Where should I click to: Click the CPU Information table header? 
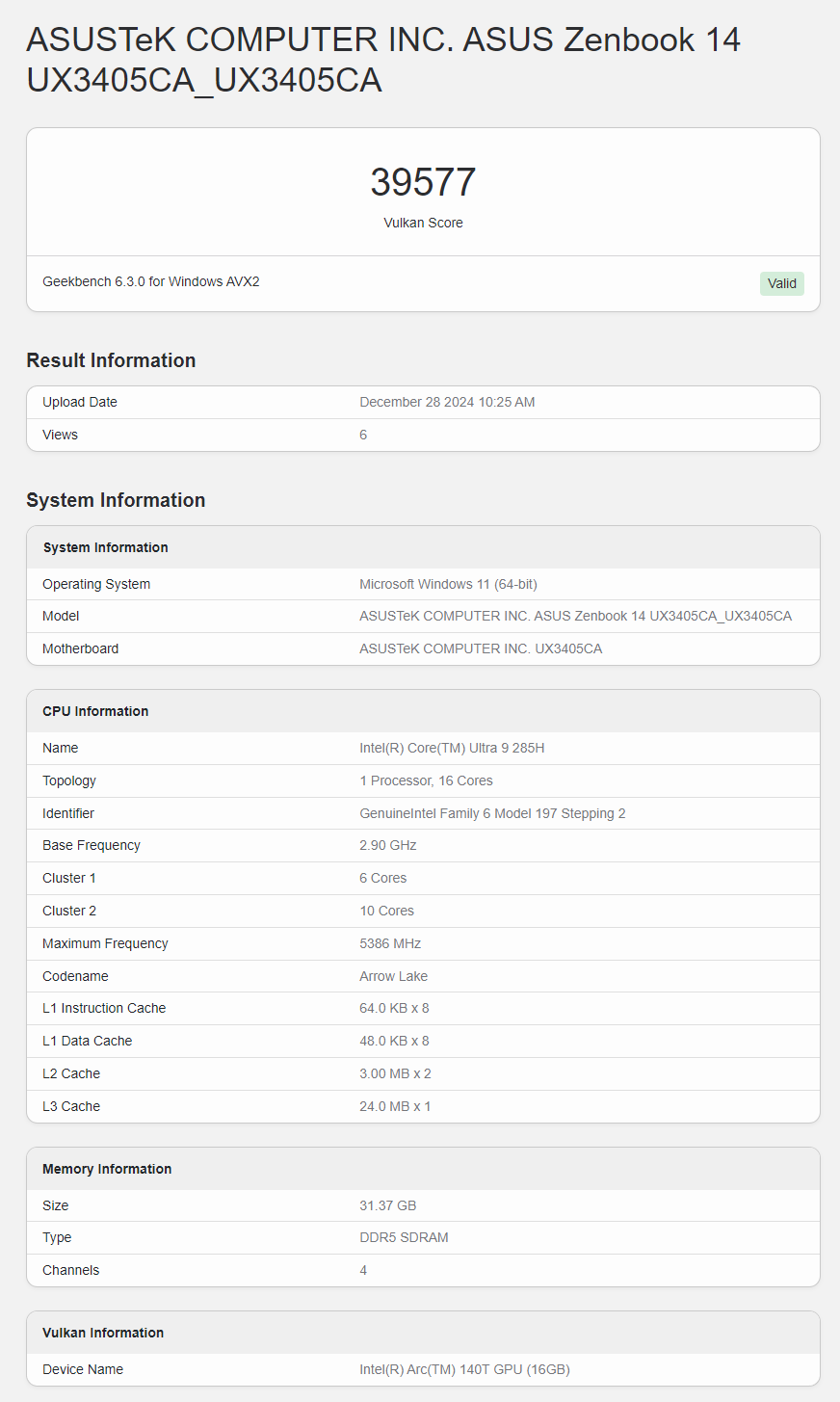click(423, 711)
